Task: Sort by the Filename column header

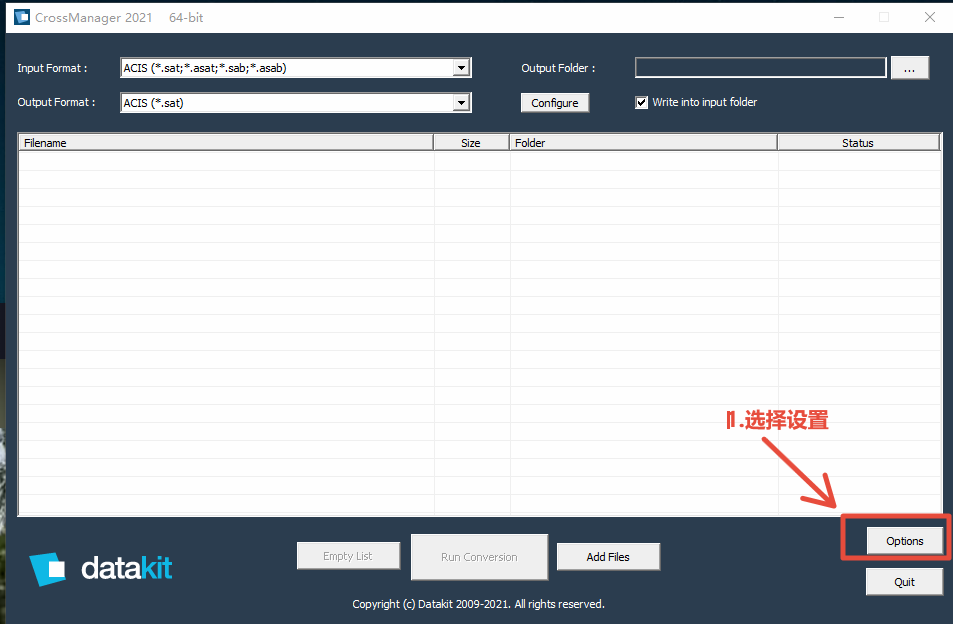Action: [226, 143]
